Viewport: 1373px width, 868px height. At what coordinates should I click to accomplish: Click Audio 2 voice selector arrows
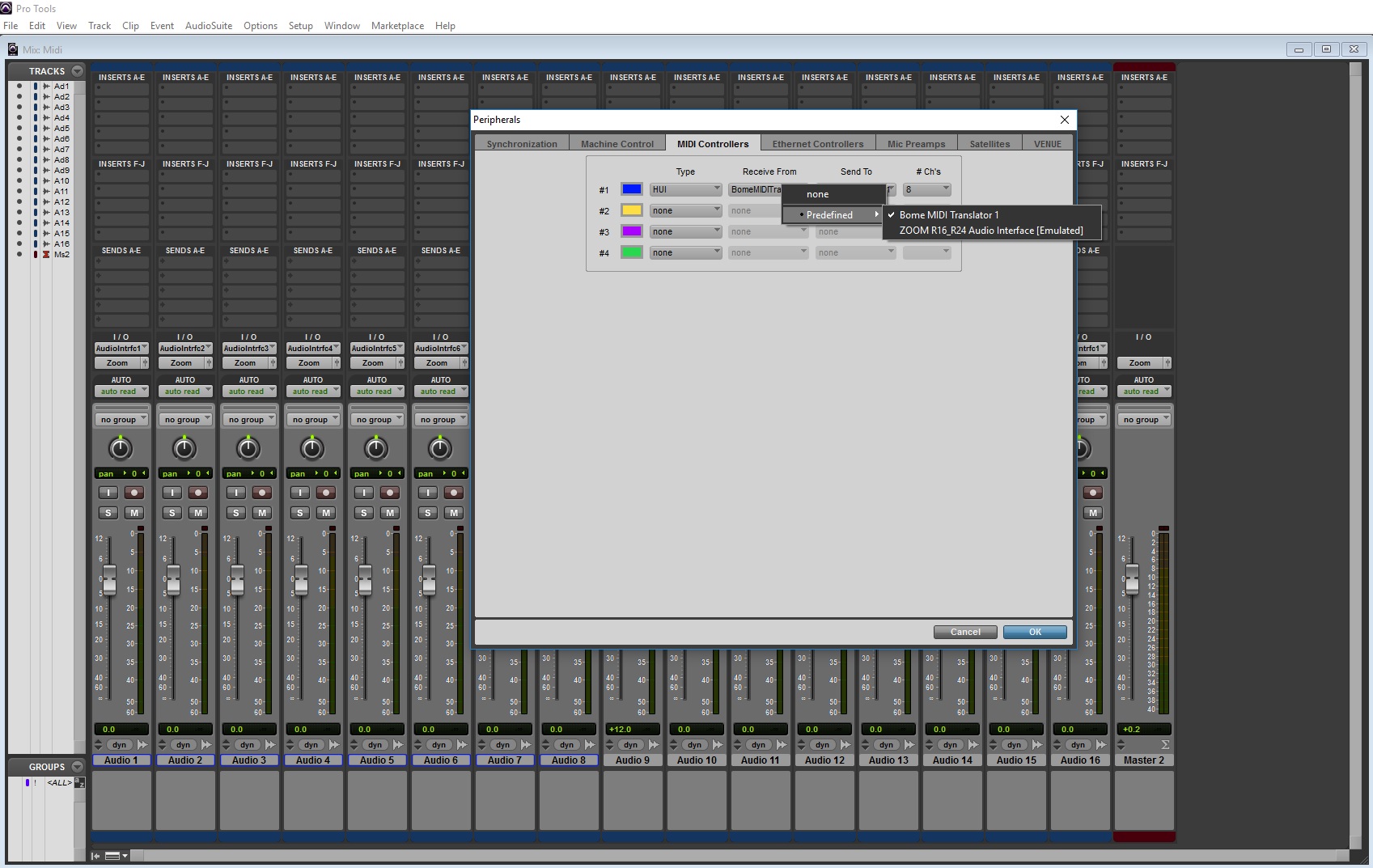point(163,745)
